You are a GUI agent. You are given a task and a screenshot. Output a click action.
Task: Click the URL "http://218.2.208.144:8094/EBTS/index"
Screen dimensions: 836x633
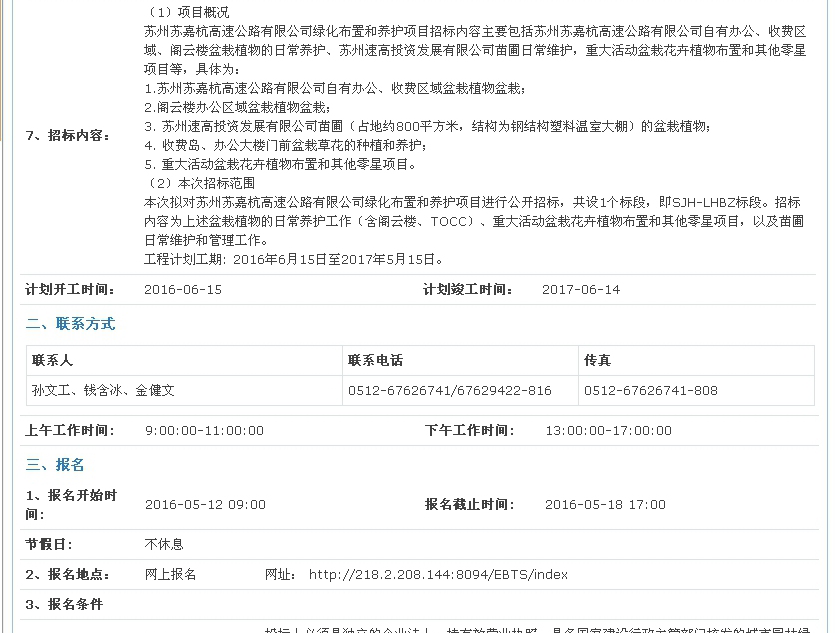pos(438,575)
